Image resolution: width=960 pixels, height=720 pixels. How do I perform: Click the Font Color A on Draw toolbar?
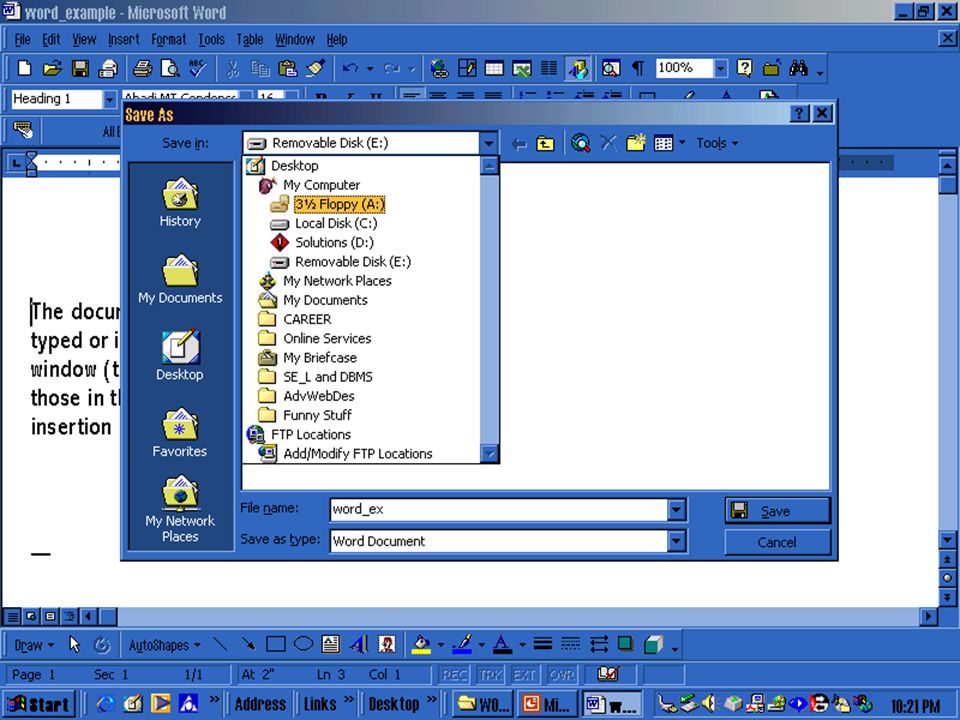click(x=502, y=644)
